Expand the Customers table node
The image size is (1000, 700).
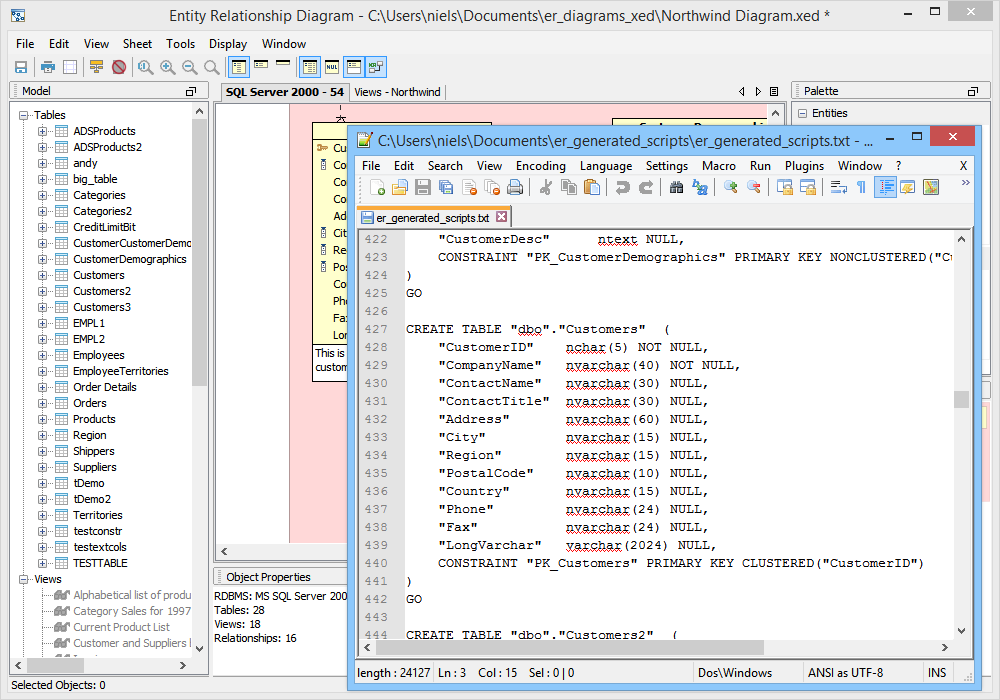(43, 275)
